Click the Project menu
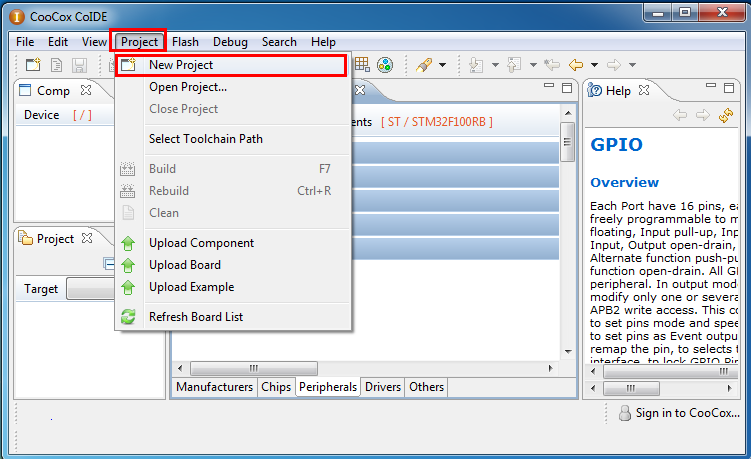The width and height of the screenshot is (751, 459). 139,42
